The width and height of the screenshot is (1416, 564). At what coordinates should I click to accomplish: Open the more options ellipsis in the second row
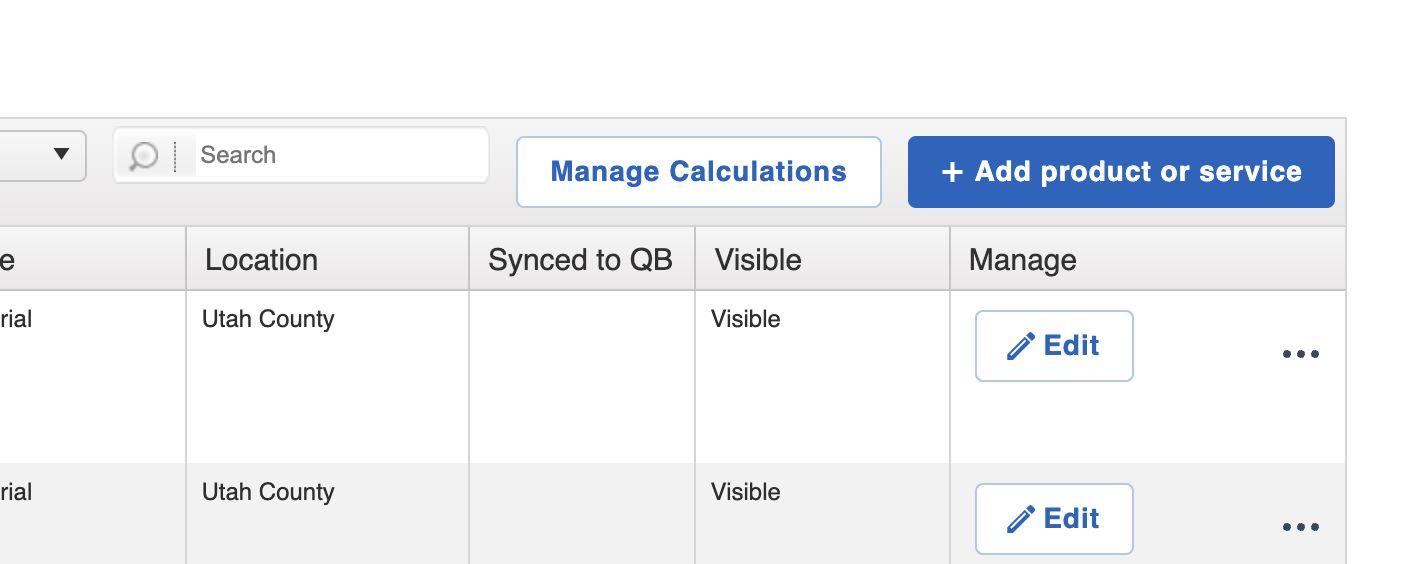coord(1300,527)
